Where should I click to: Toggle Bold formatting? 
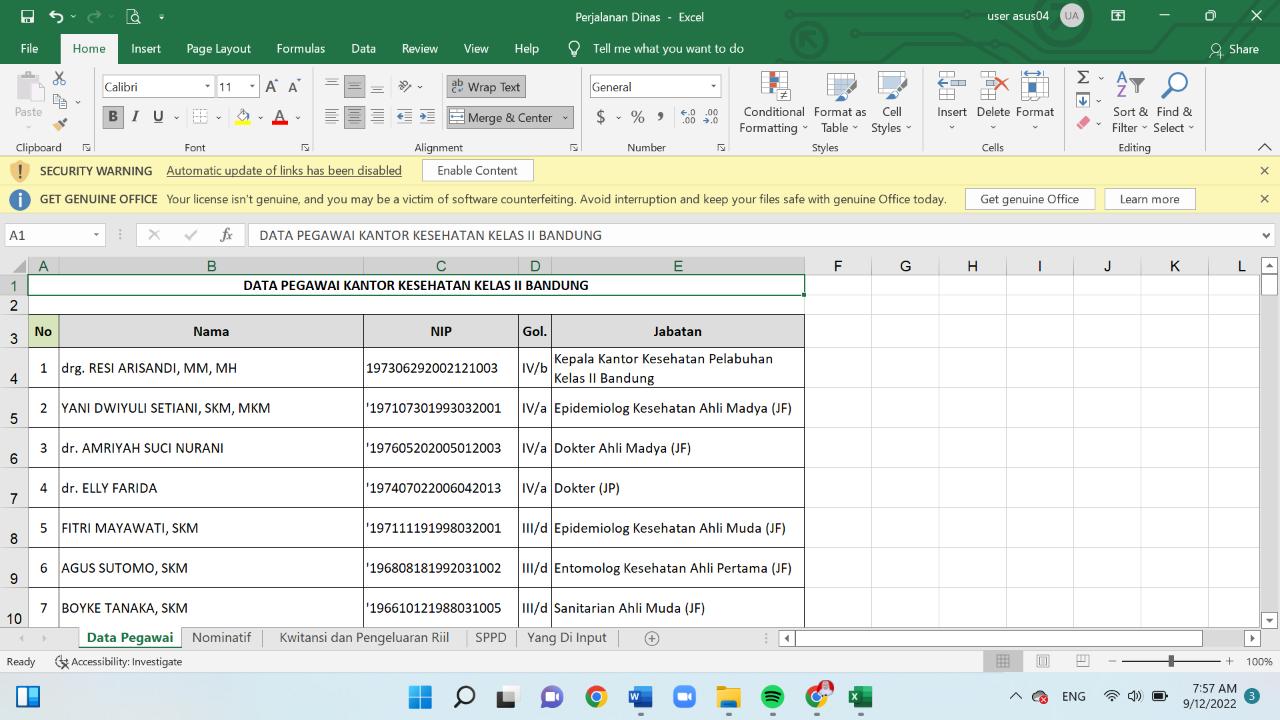[113, 117]
